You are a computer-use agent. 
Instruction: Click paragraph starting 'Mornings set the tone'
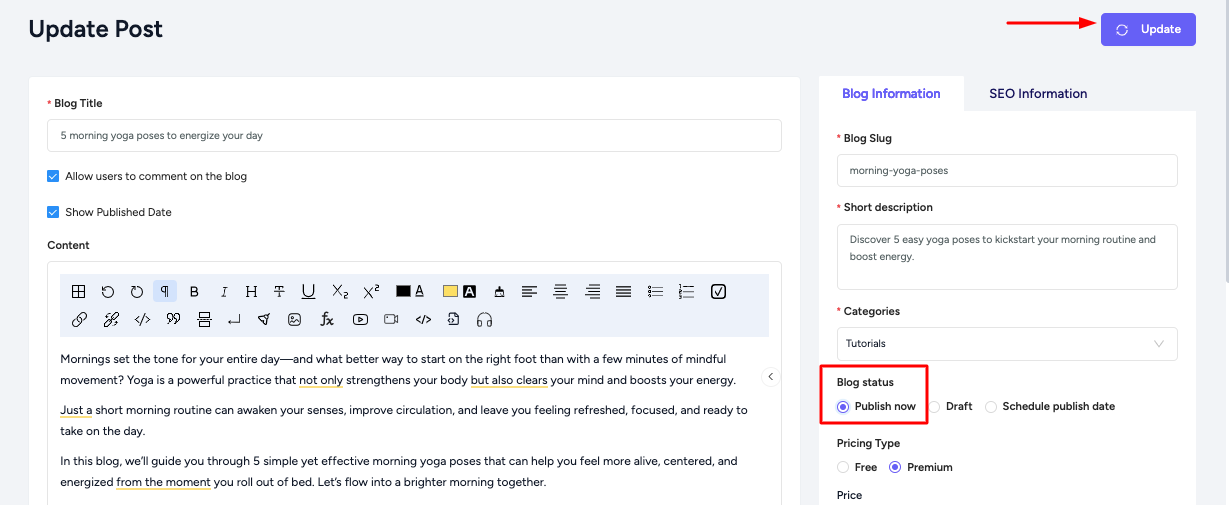point(398,369)
